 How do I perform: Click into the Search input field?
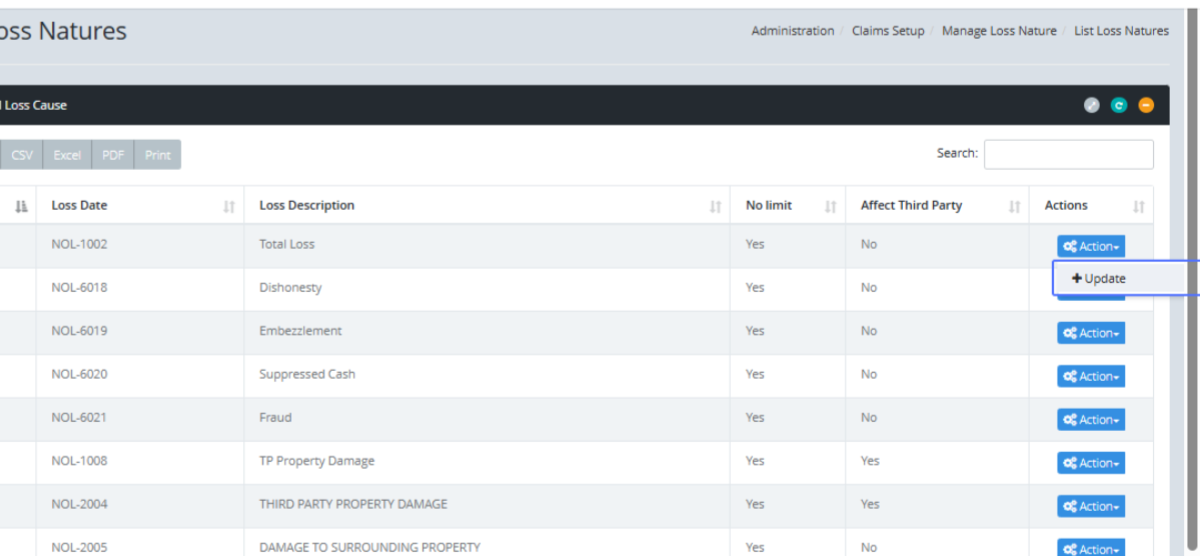[x=1068, y=154]
